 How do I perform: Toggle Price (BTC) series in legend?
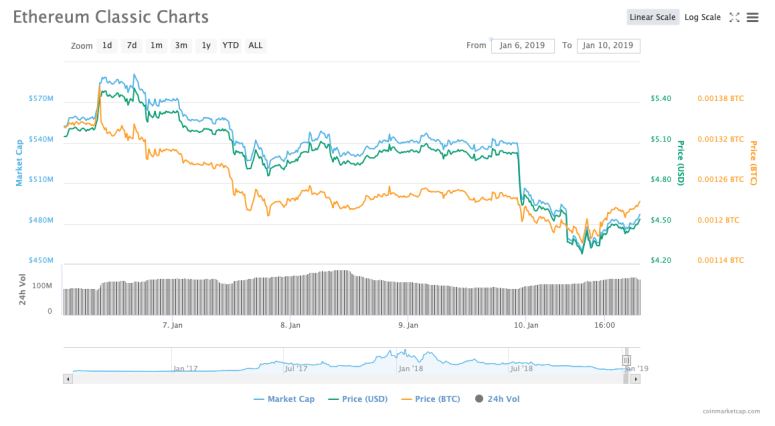coord(431,399)
